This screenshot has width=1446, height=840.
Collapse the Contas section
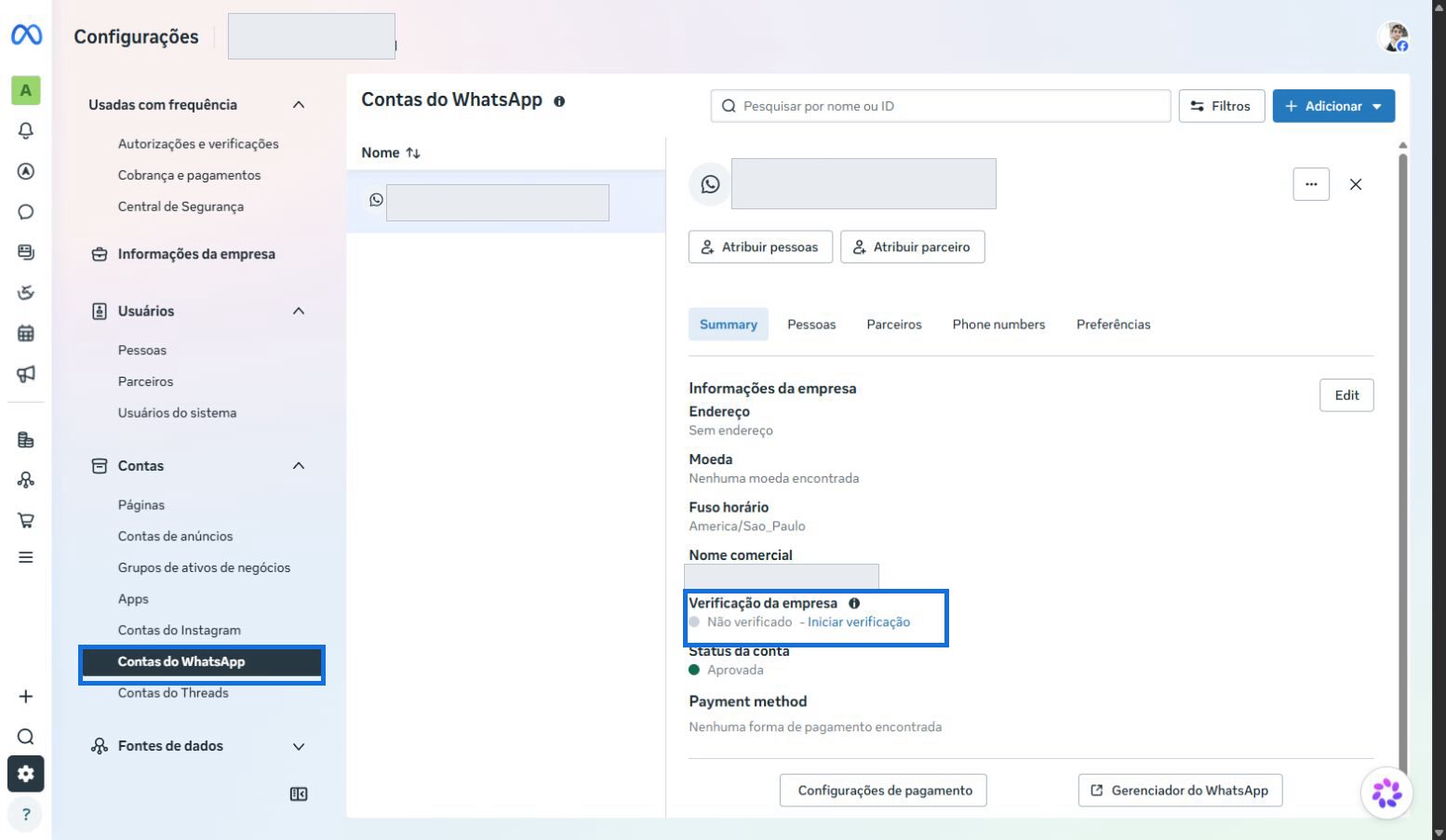pyautogui.click(x=299, y=466)
